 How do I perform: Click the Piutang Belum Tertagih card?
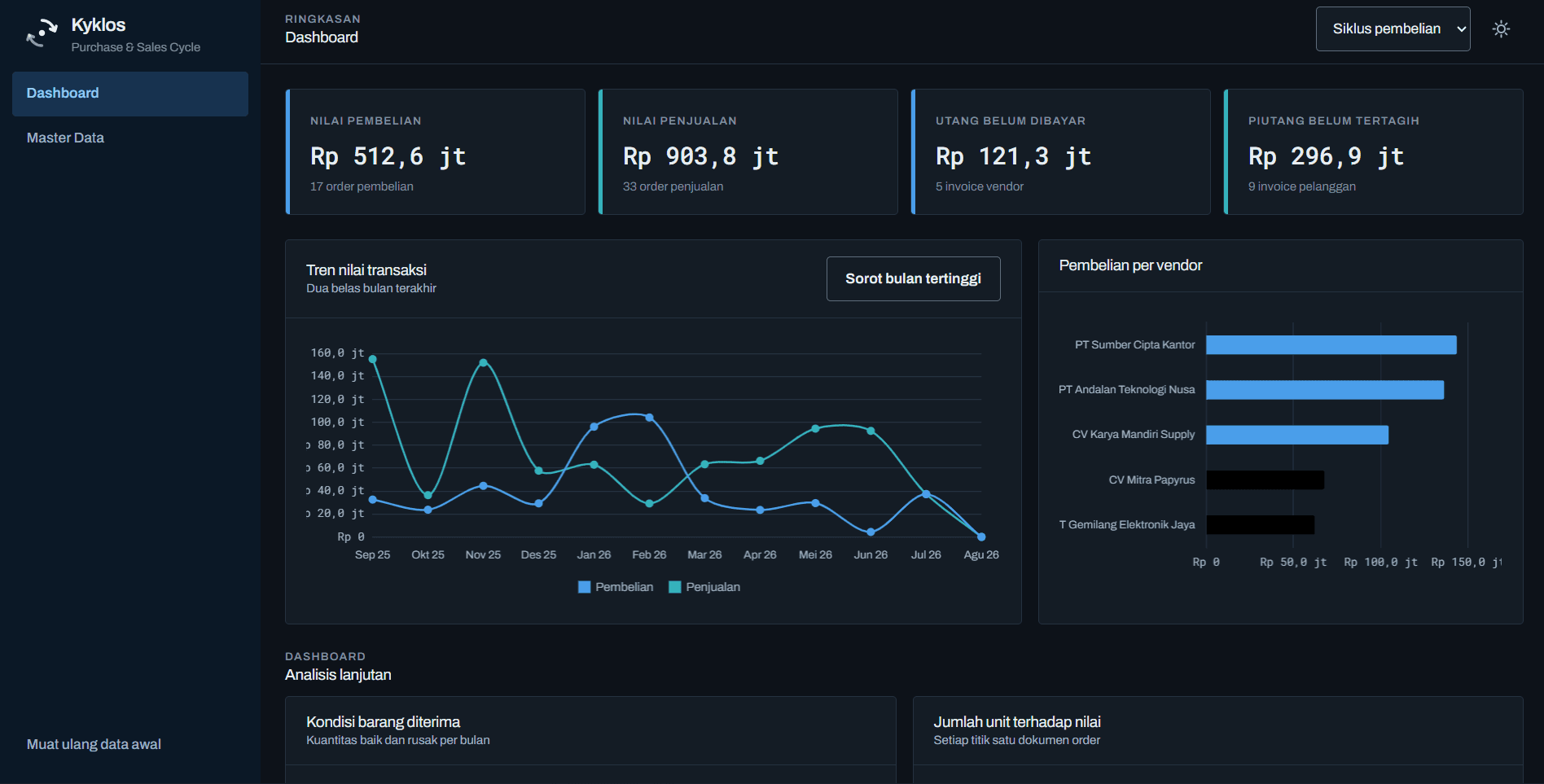click(x=1374, y=152)
